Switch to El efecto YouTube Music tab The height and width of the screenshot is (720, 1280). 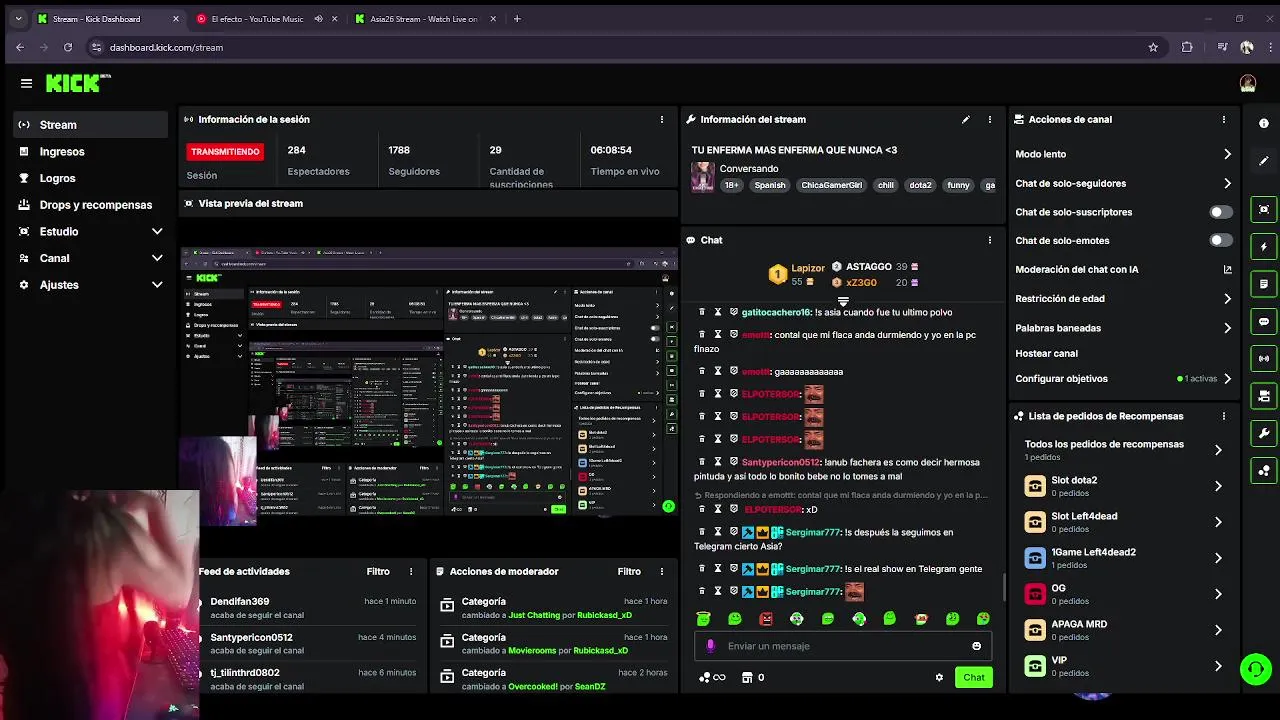(x=267, y=19)
